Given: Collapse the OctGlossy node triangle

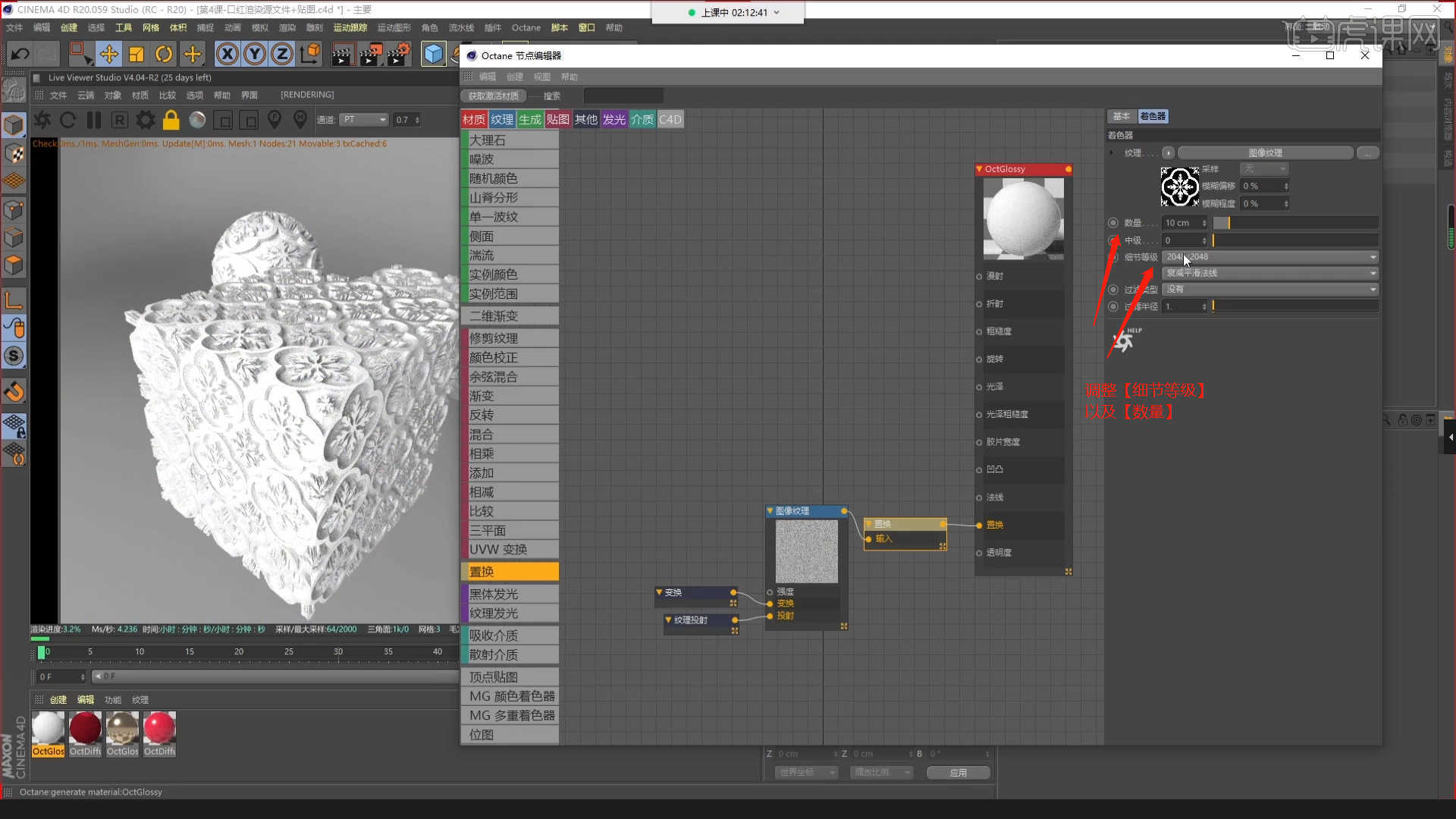Looking at the screenshot, I should tap(980, 169).
